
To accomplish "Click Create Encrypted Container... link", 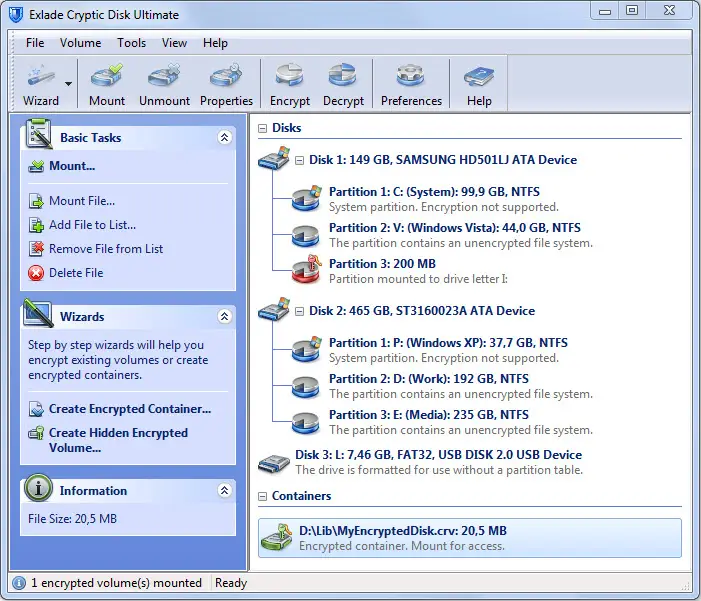I will point(130,409).
